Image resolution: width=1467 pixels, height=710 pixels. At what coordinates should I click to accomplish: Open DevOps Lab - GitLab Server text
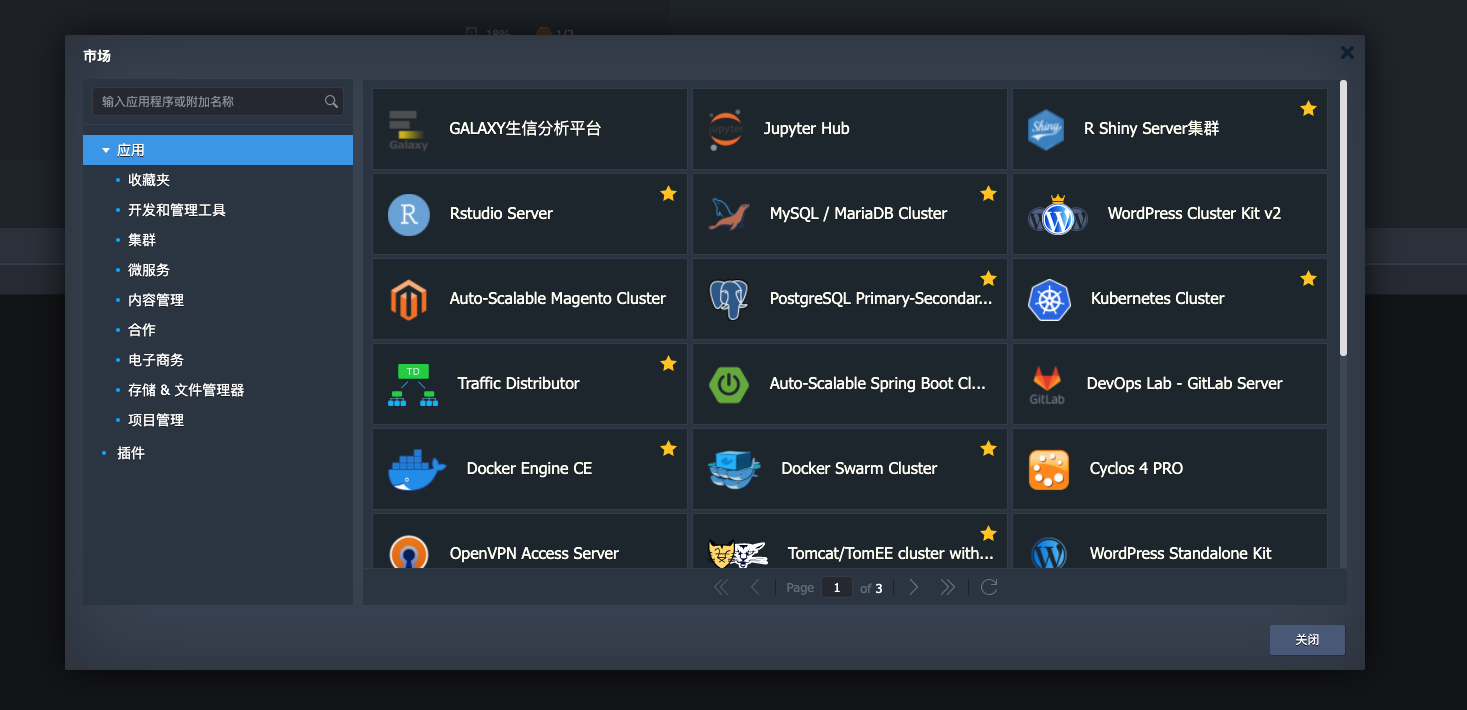coord(1184,384)
